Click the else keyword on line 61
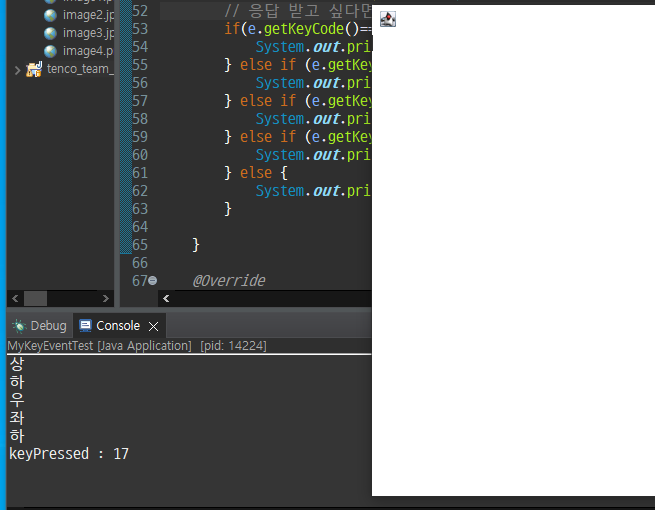 (x=256, y=173)
